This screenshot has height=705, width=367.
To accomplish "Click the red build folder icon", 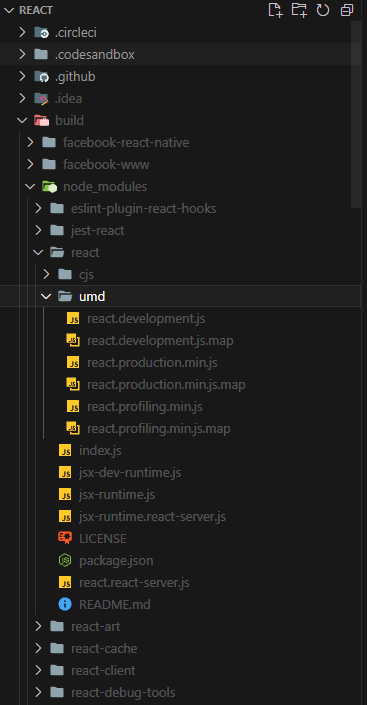I will pyautogui.click(x=41, y=120).
